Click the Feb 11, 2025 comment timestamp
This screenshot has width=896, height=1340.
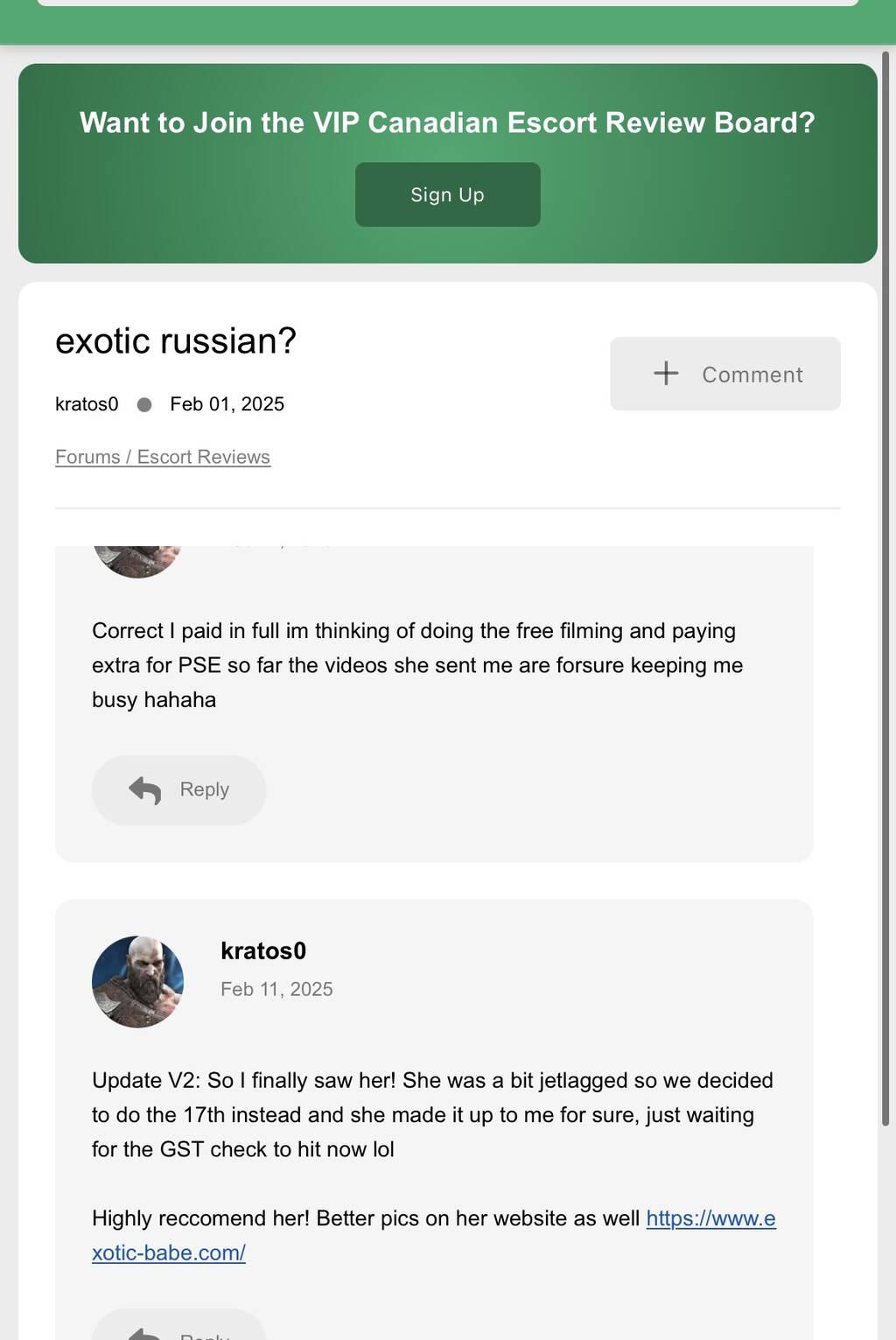(276, 989)
